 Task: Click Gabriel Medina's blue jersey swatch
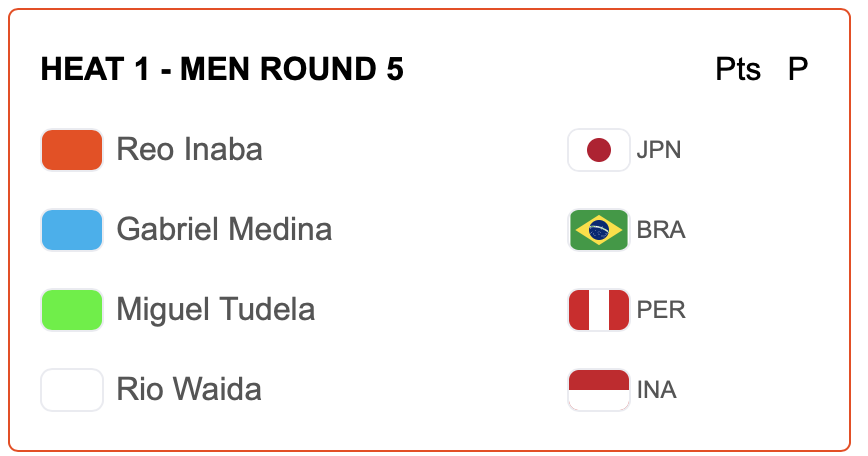(72, 230)
